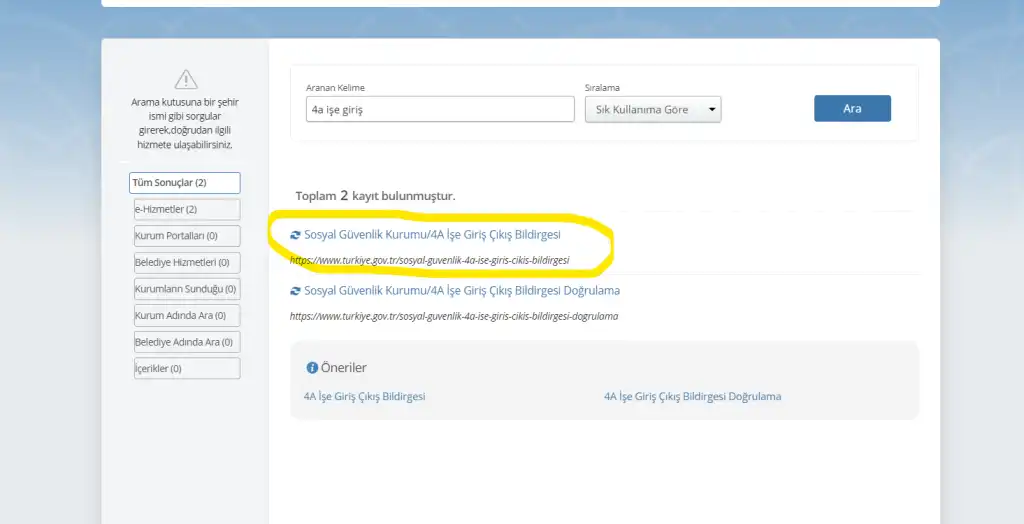Click the Ara search button
The height and width of the screenshot is (524, 1024).
(x=852, y=108)
